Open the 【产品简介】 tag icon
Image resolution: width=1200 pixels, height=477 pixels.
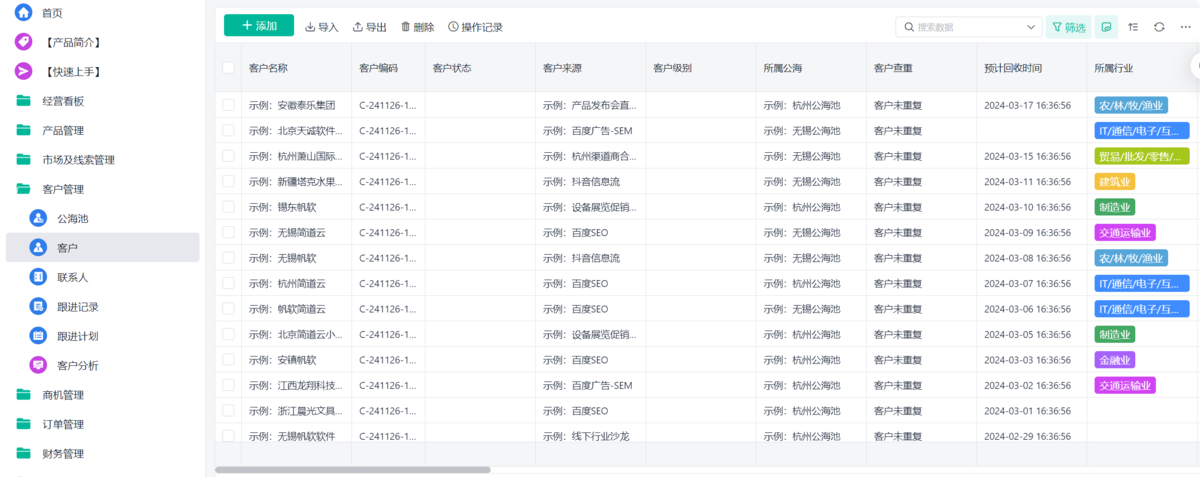click(23, 42)
